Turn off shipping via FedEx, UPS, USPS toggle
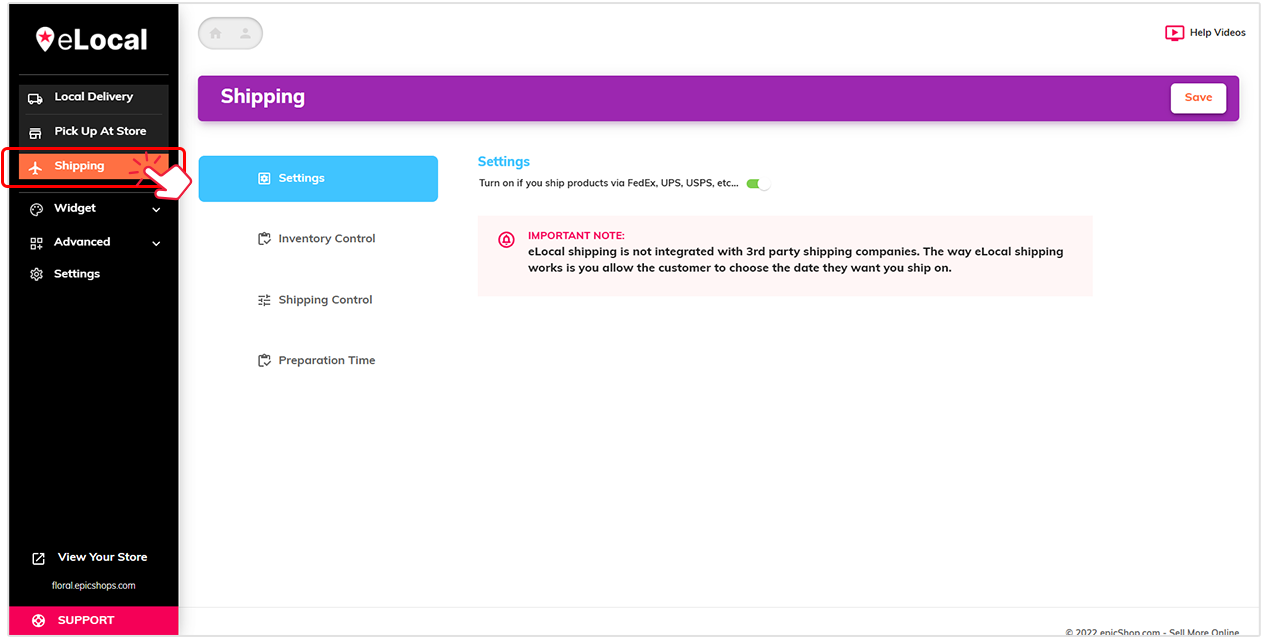Viewport: 1263px width, 639px height. [757, 183]
